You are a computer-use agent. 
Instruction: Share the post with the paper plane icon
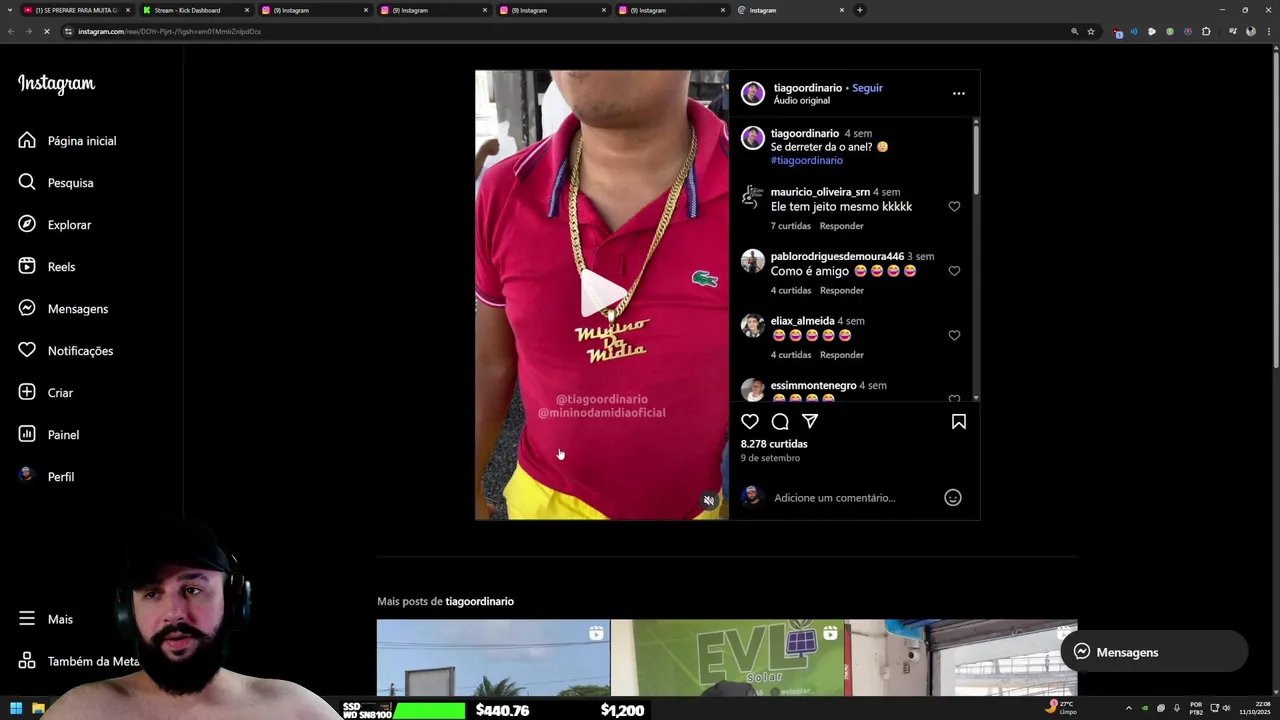(x=810, y=422)
